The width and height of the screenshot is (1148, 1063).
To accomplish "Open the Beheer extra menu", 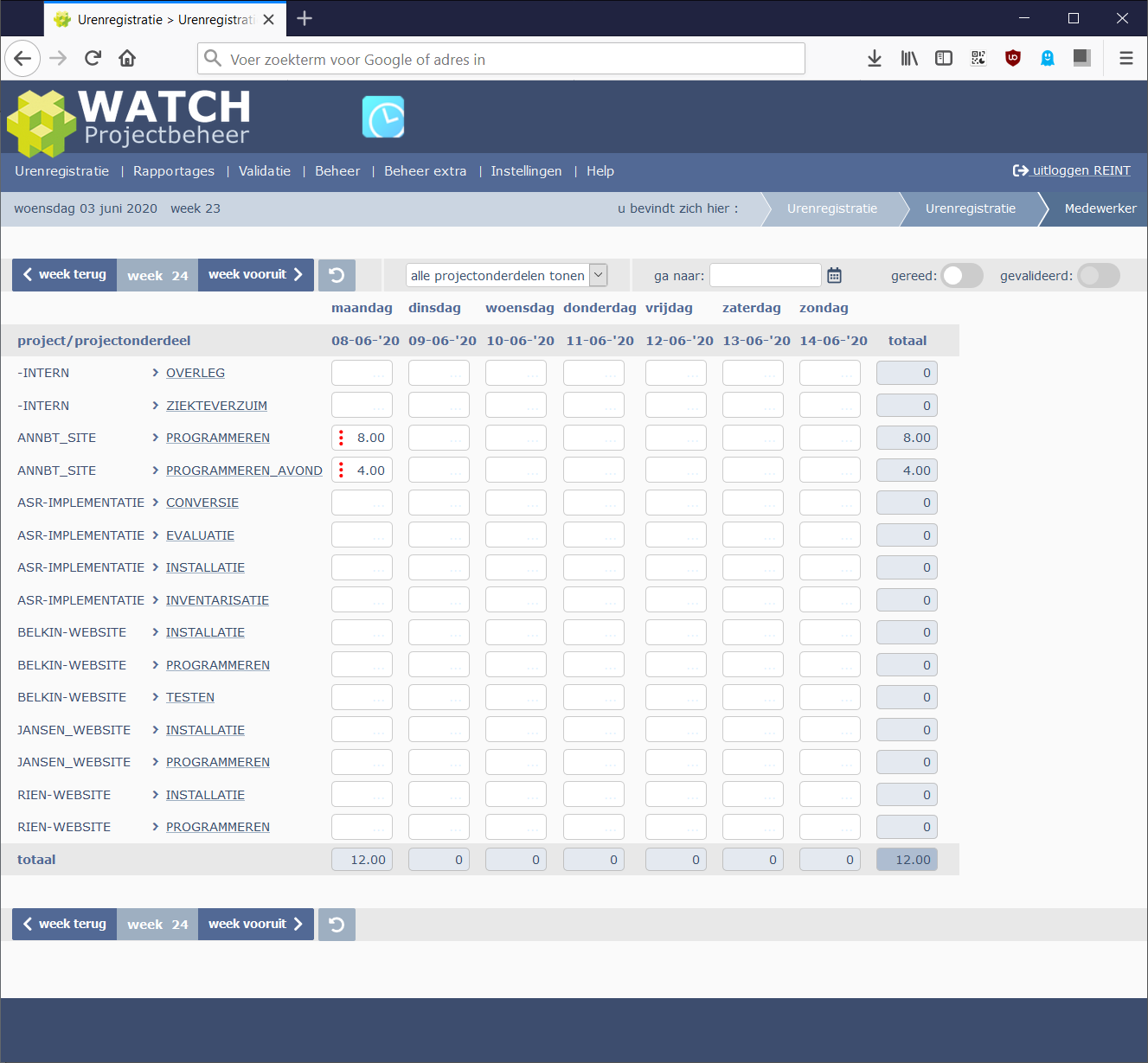I will click(x=426, y=171).
